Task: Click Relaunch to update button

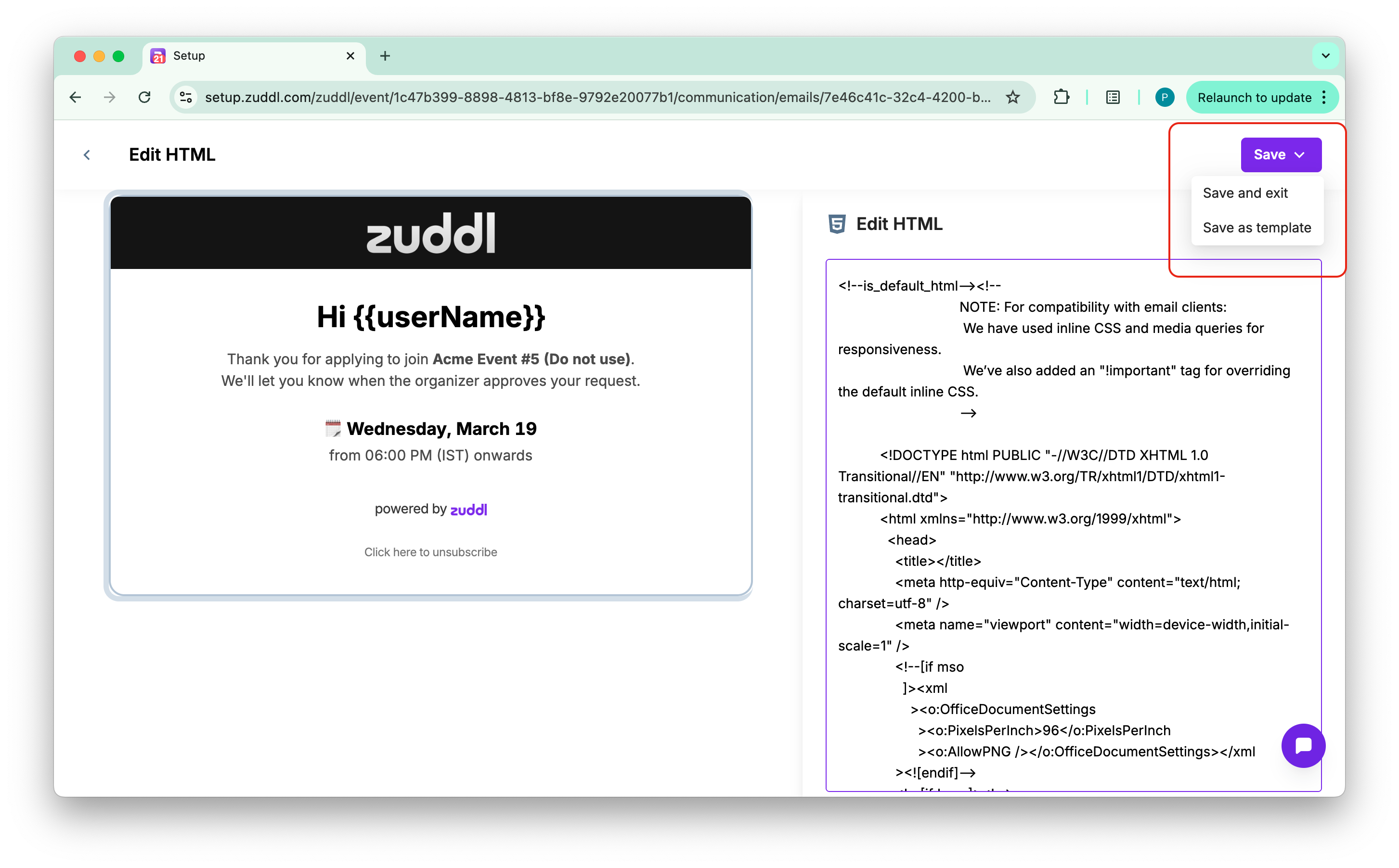Action: coord(1254,98)
